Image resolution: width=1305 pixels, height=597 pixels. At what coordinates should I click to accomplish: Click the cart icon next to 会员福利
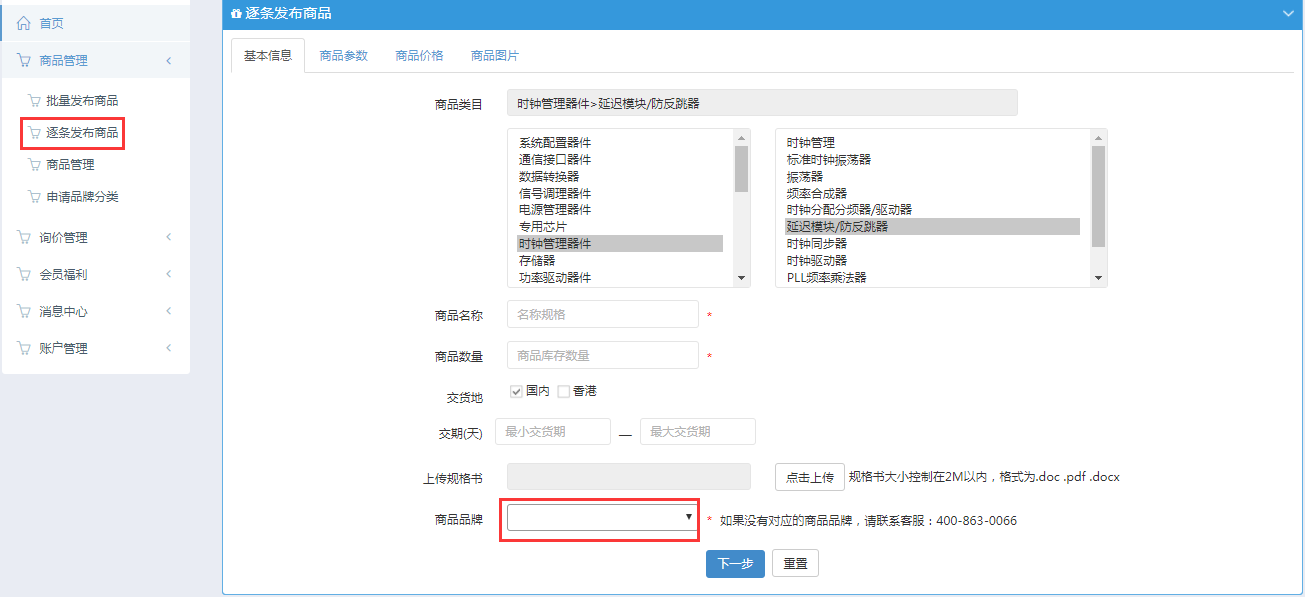pyautogui.click(x=23, y=275)
